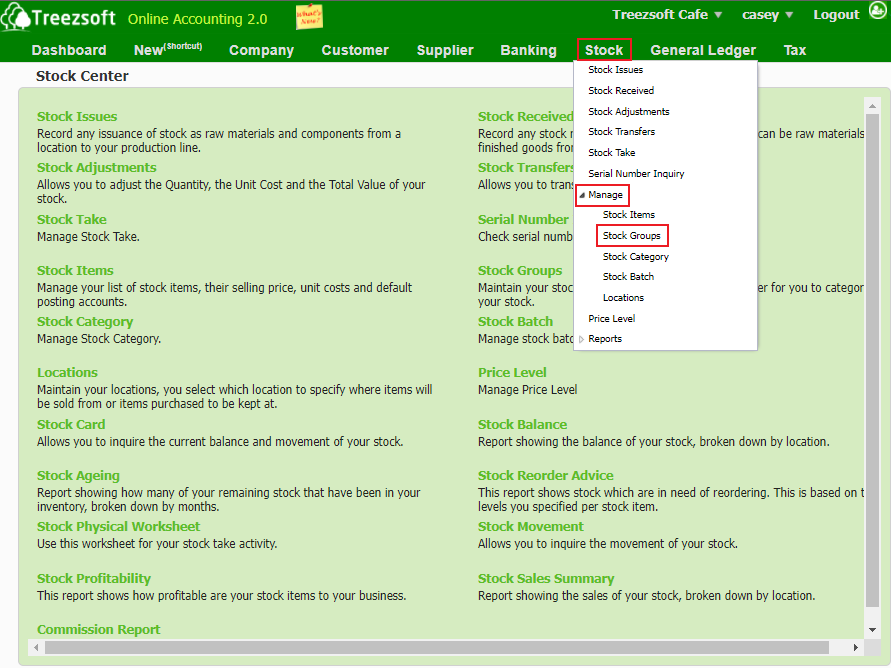Collapse the Manage submenu arrow

coord(582,195)
